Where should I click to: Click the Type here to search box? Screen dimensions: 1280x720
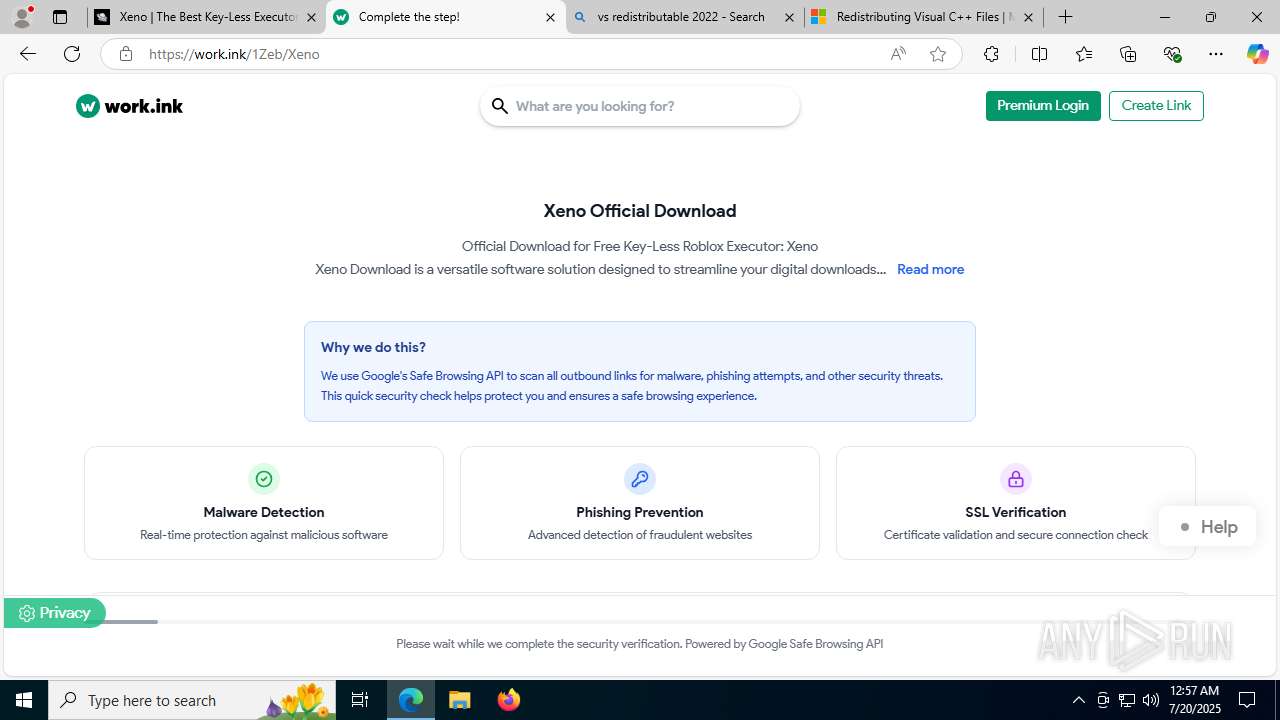[x=192, y=700]
